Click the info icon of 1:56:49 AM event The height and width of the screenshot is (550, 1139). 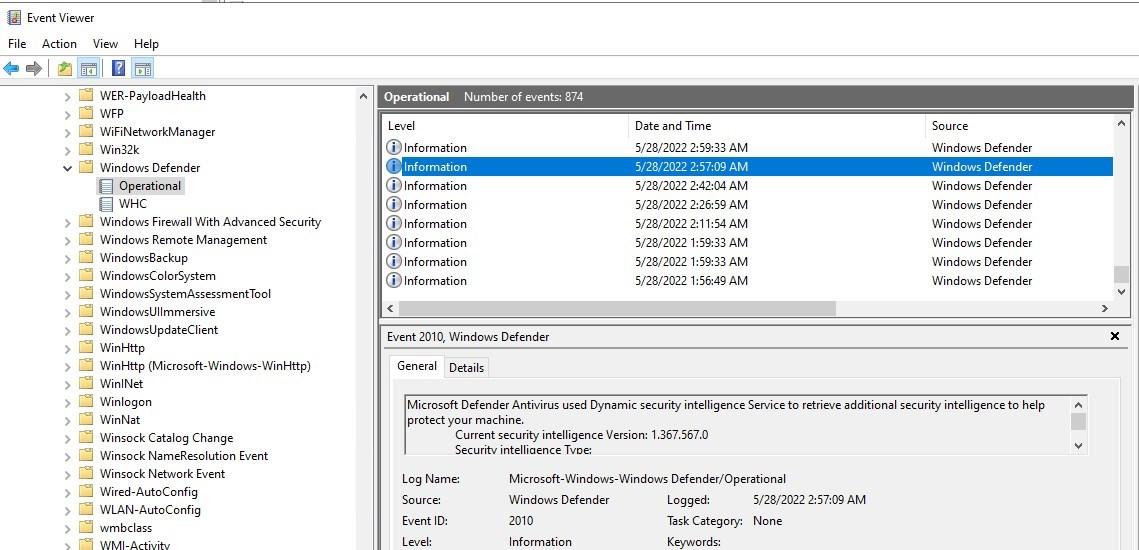394,280
